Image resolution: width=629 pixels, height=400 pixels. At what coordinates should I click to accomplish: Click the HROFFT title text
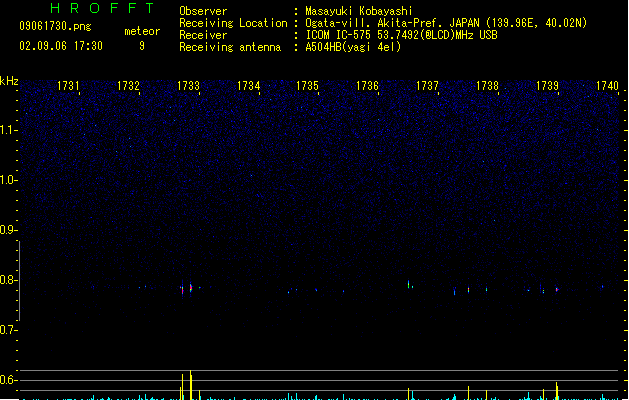click(x=102, y=8)
